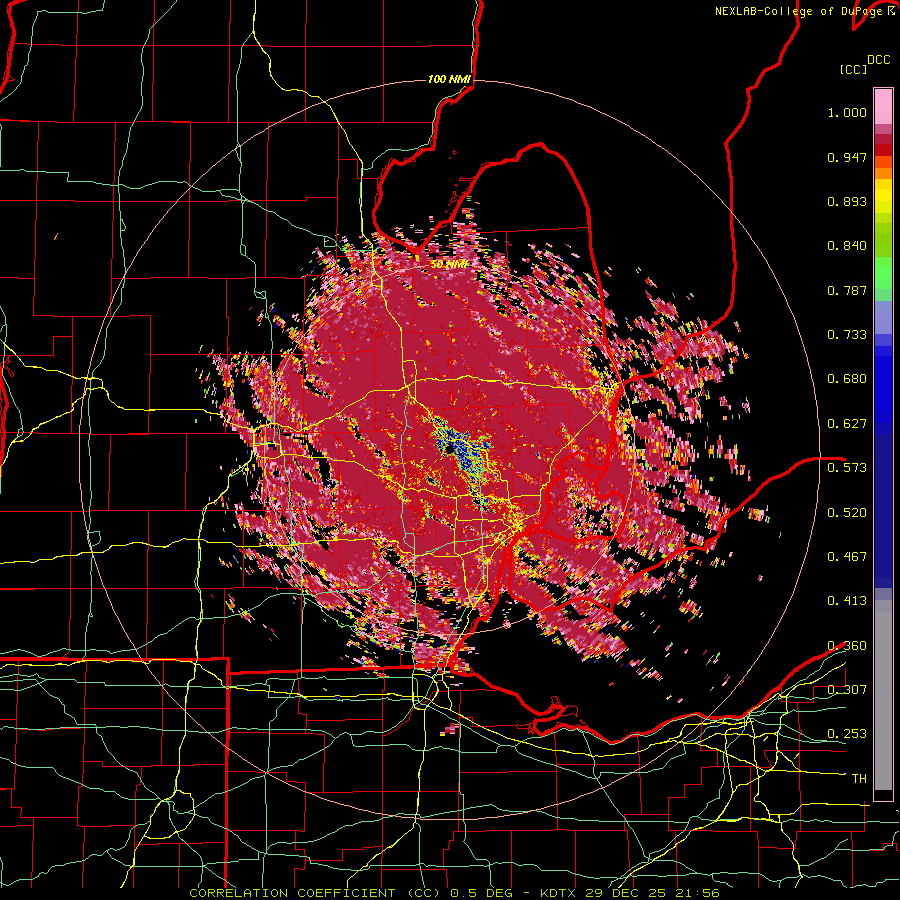Click the 50 NMI range ring label
This screenshot has height=900, width=900.
tap(449, 265)
